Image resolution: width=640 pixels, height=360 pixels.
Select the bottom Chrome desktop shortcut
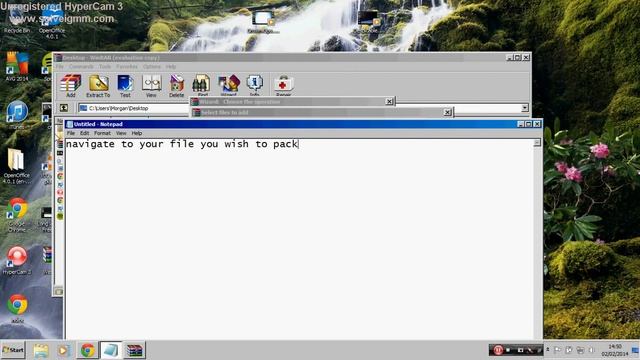[x=17, y=309]
